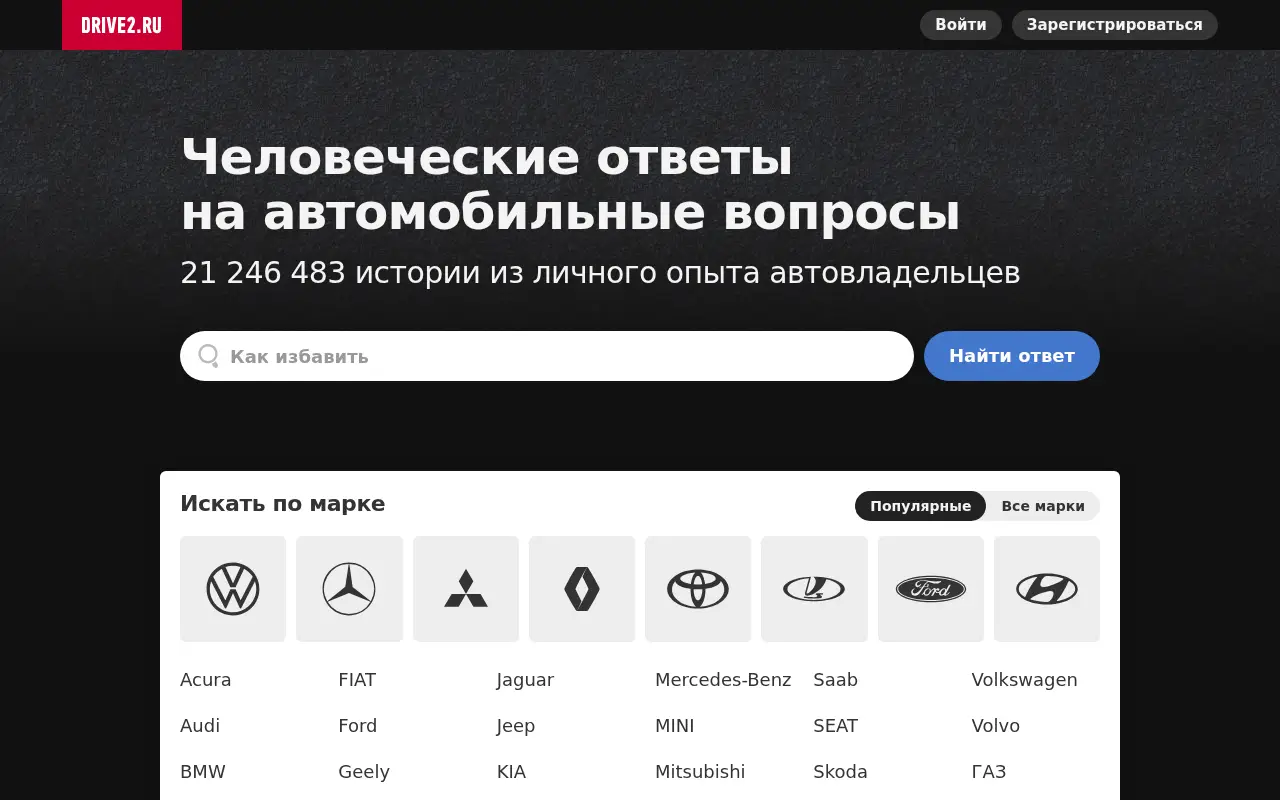Image resolution: width=1280 pixels, height=800 pixels.
Task: Open the ГАЗ brand link
Action: click(989, 772)
